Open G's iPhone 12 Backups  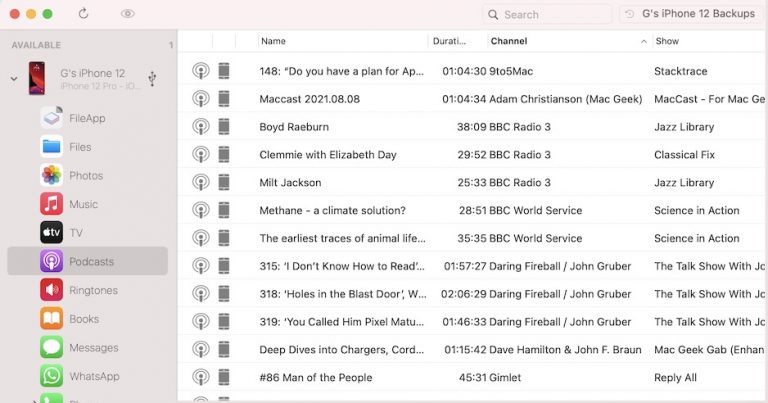pyautogui.click(x=689, y=14)
